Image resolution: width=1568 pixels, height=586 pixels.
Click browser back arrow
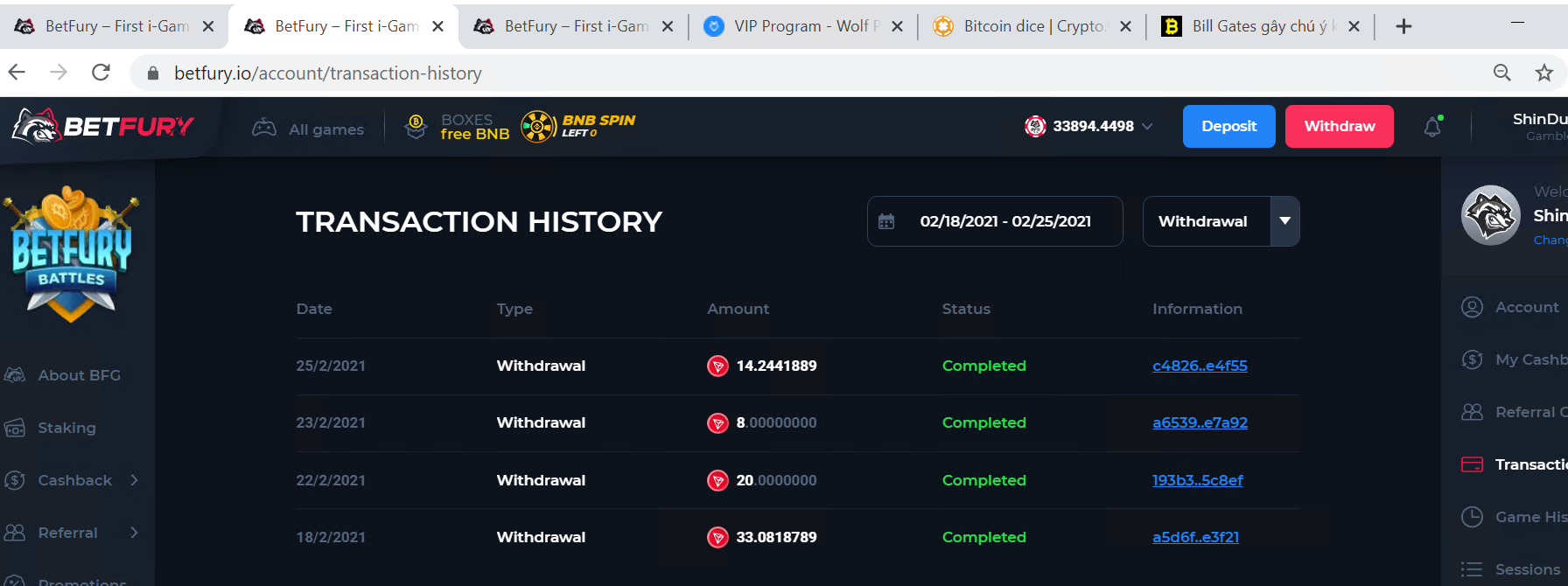[x=17, y=73]
